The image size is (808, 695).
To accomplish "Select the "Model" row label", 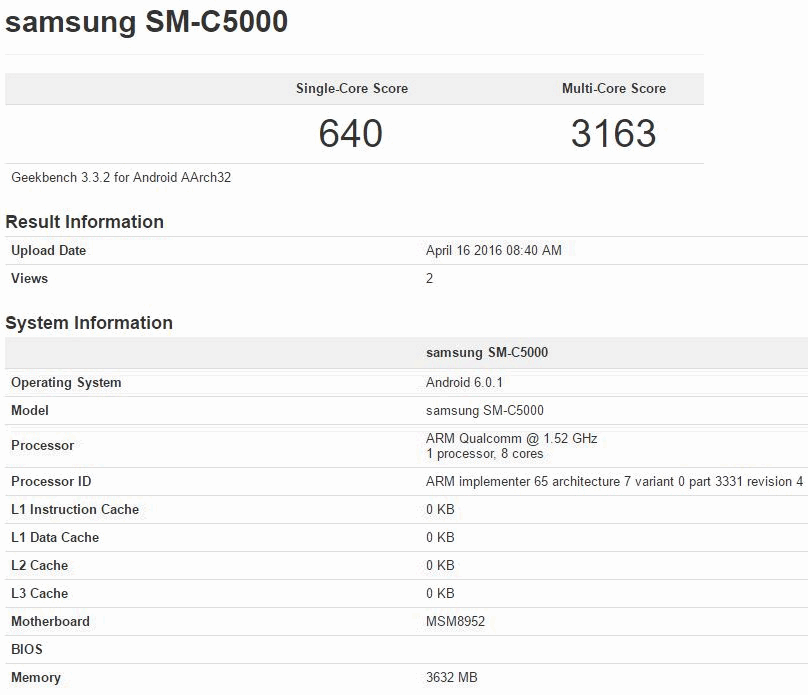I will tap(30, 411).
